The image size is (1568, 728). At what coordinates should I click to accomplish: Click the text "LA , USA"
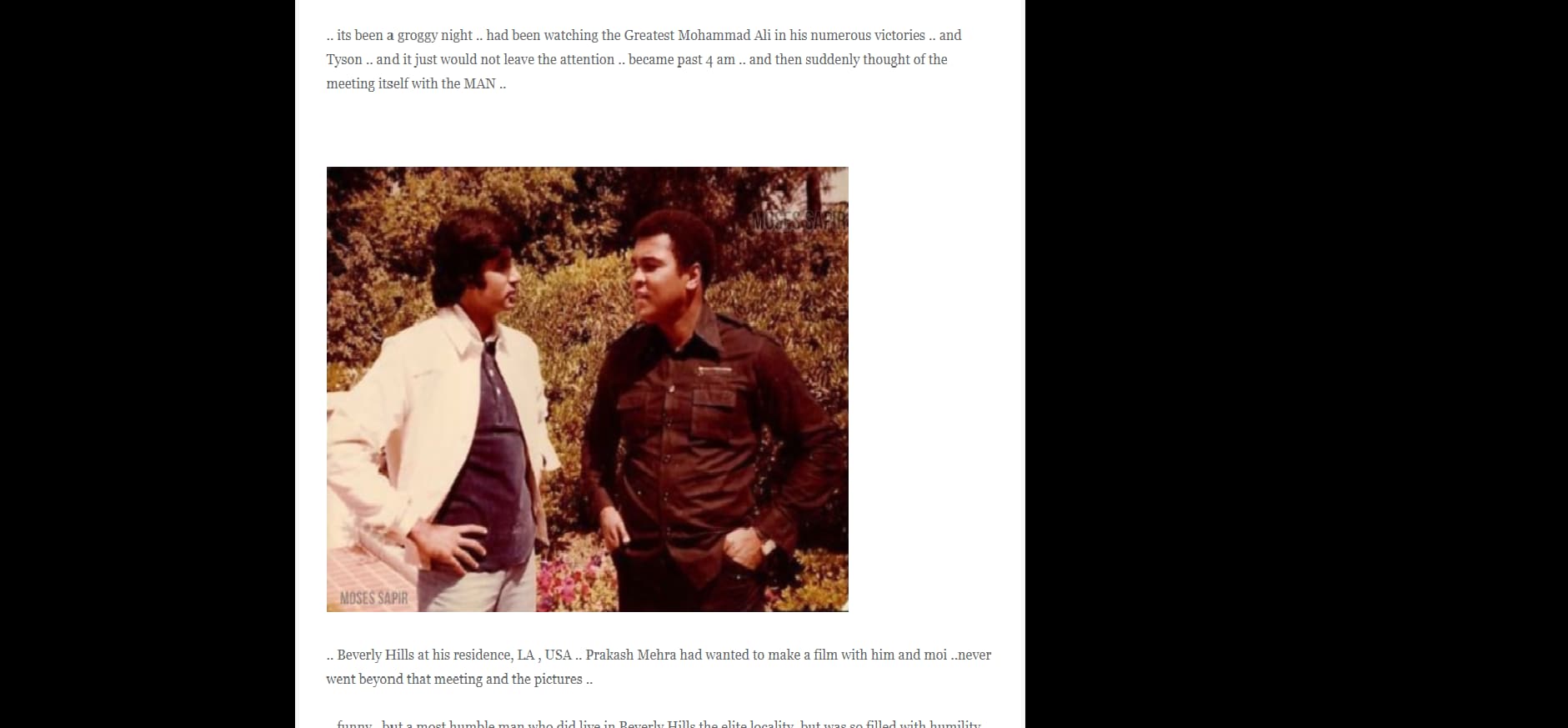coord(544,655)
